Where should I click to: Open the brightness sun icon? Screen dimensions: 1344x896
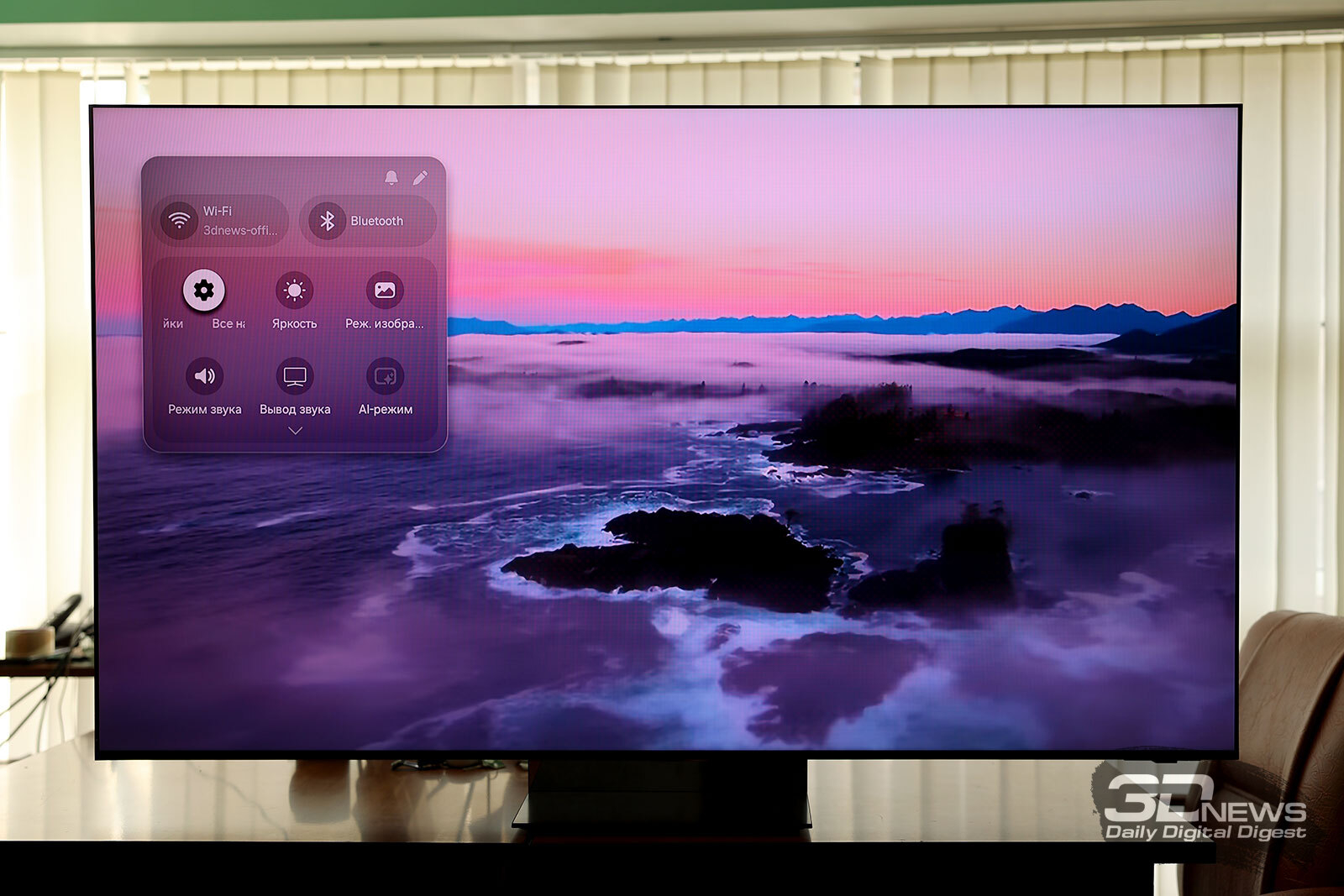click(x=294, y=291)
